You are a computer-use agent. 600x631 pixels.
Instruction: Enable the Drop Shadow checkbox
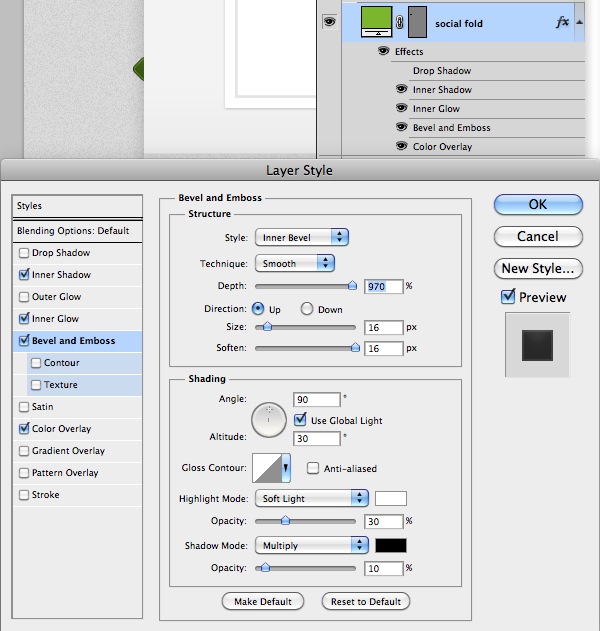(24, 253)
